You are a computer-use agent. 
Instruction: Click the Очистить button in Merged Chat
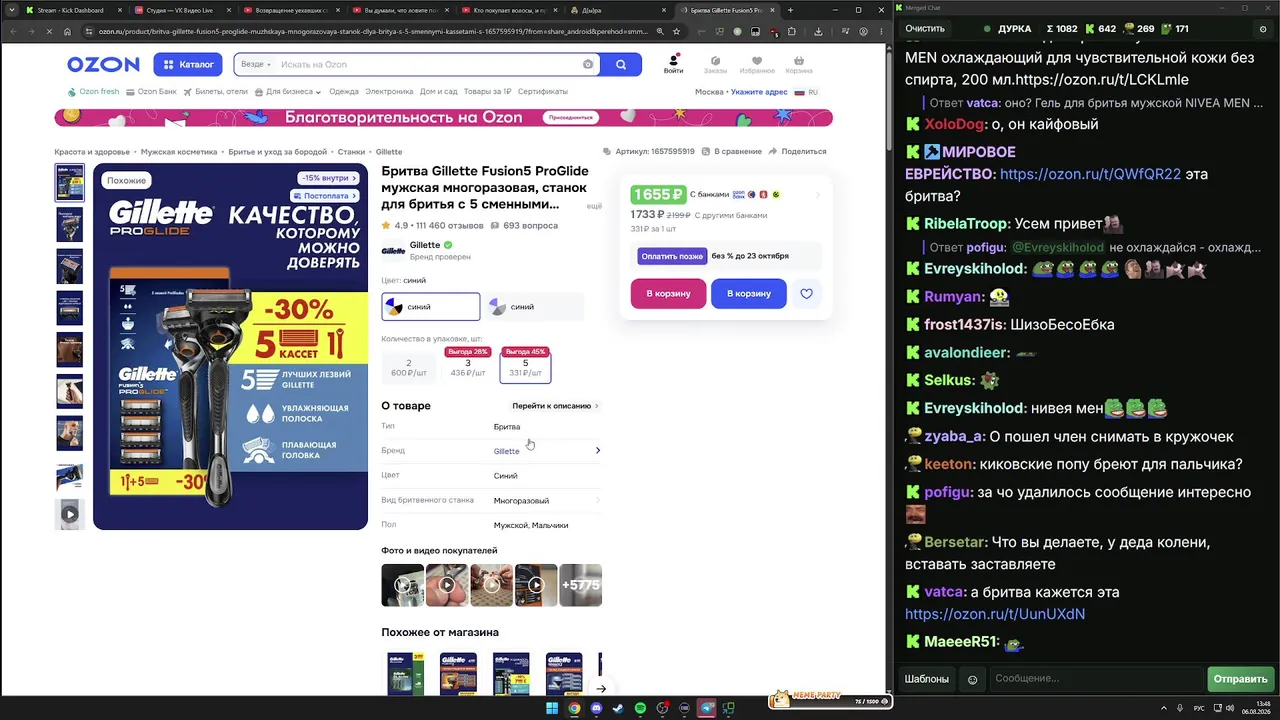(x=925, y=29)
